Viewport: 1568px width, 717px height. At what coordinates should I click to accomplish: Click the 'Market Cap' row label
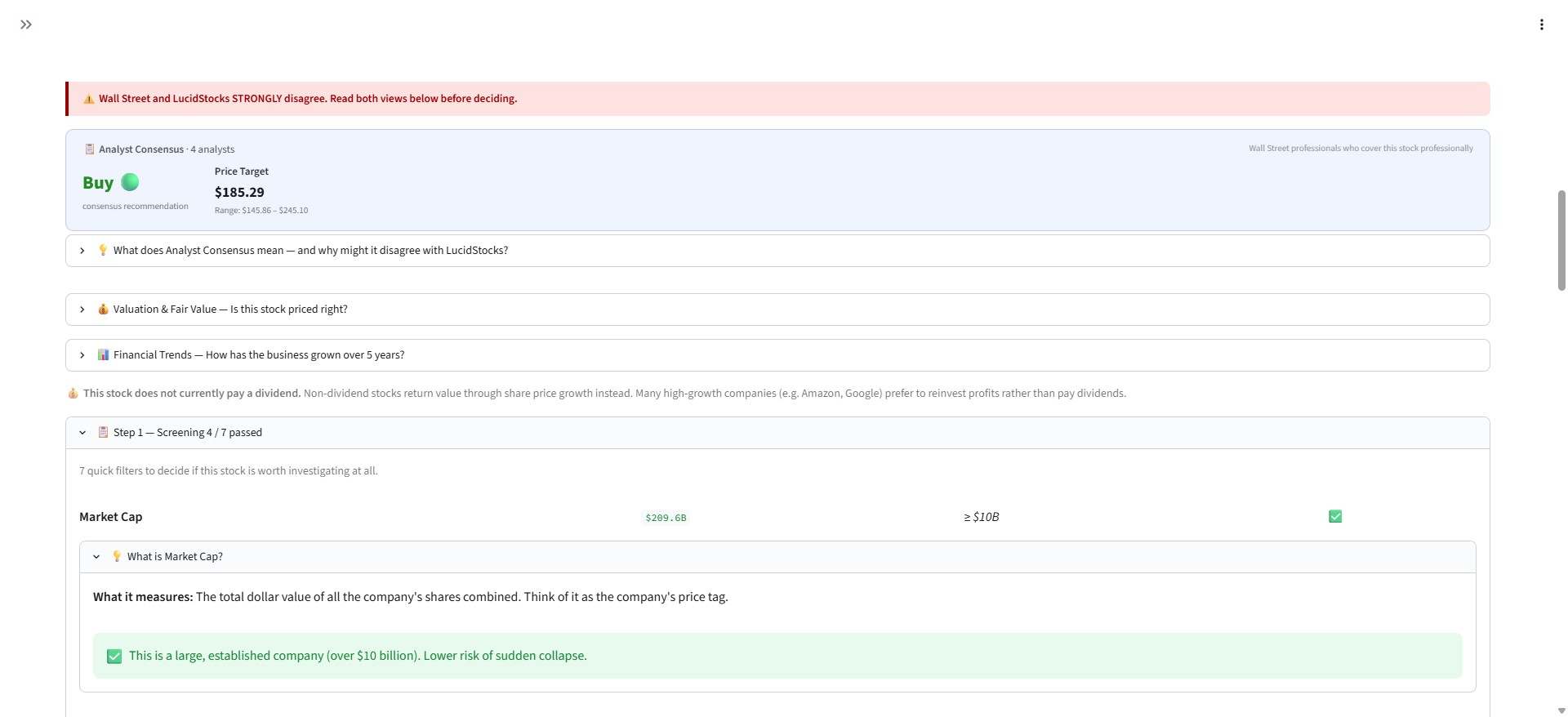tap(110, 517)
